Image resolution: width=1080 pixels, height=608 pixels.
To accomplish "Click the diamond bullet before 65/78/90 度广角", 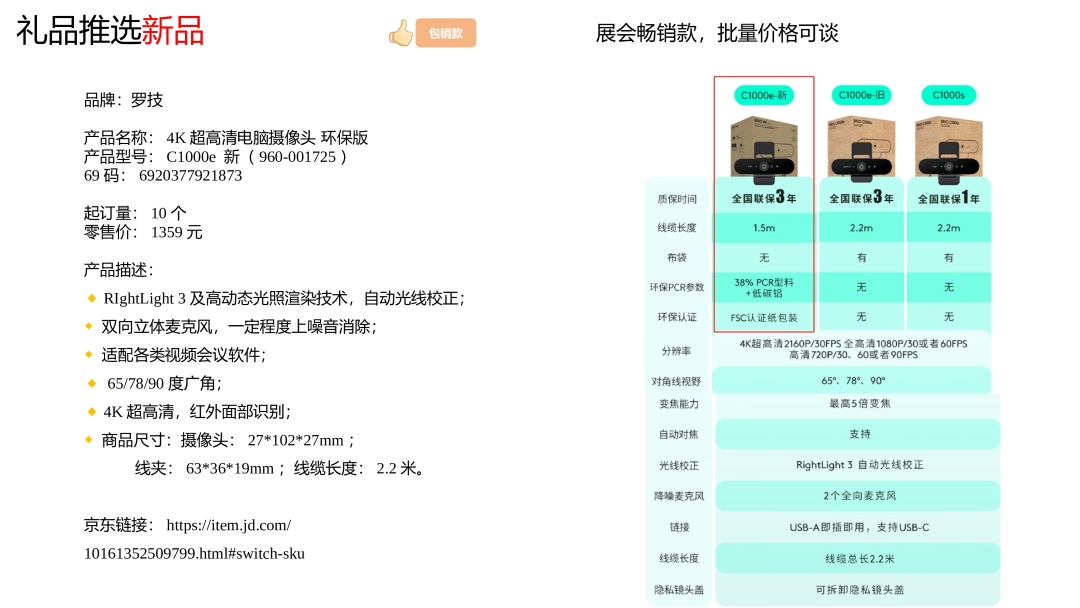I will click(x=91, y=383).
